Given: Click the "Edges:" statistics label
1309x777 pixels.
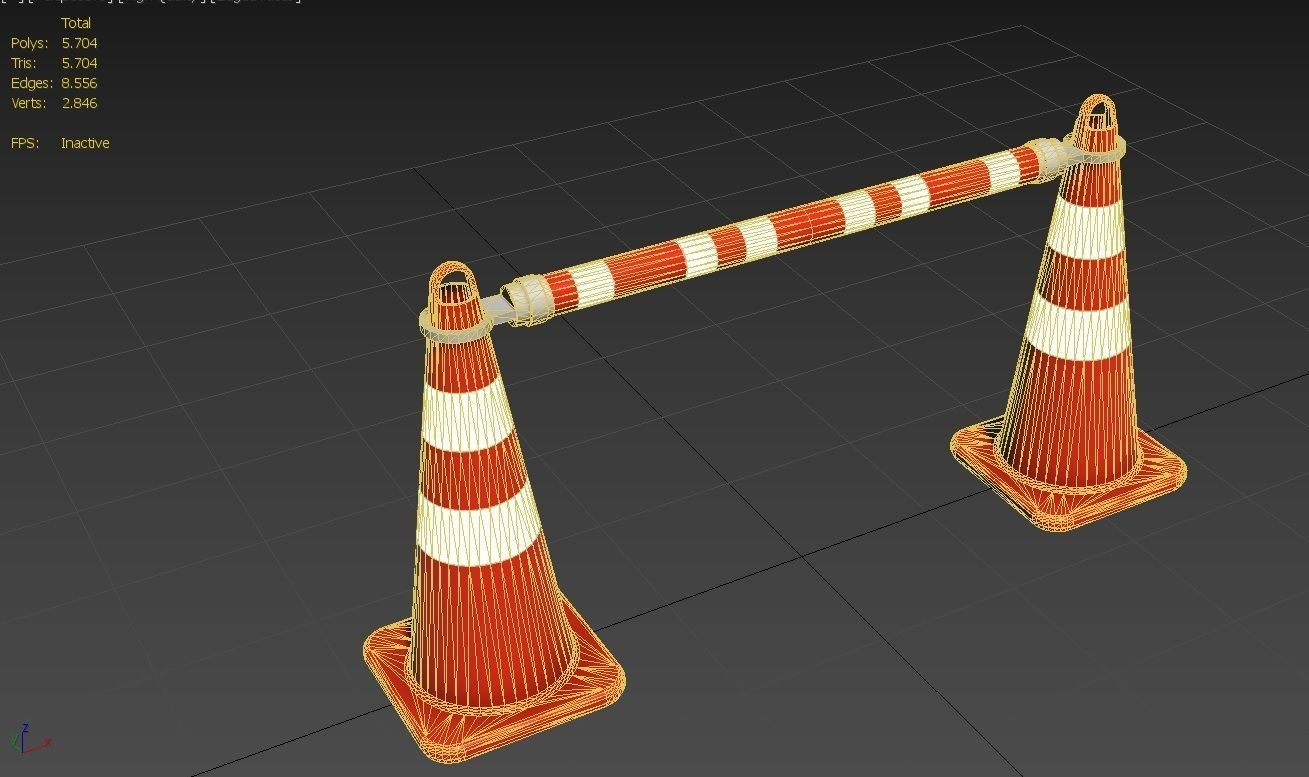Looking at the screenshot, I should click(32, 83).
